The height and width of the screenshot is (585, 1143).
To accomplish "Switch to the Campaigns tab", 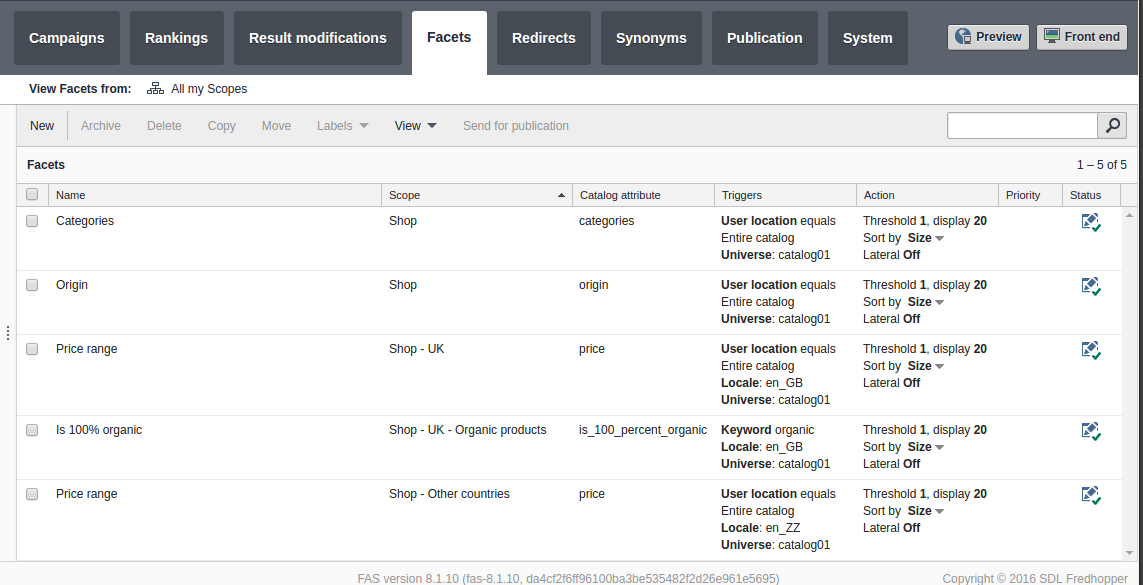I will click(66, 38).
